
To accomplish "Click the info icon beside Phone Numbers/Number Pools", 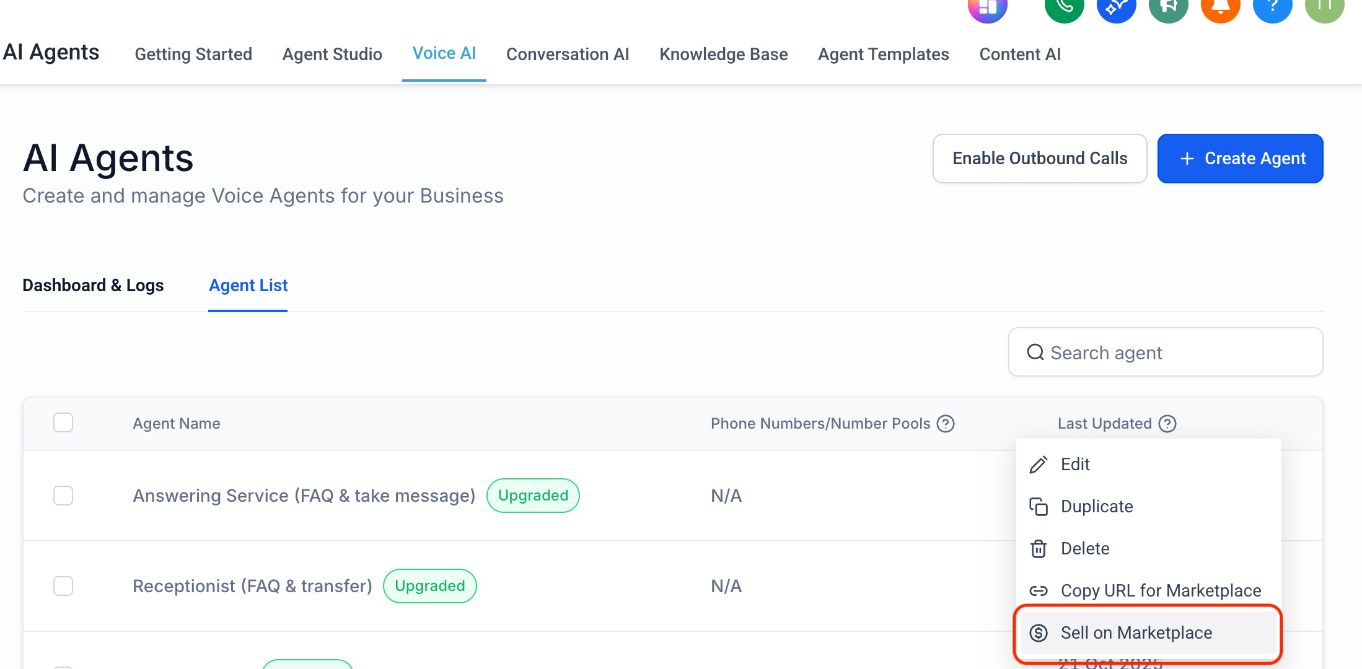I will [x=945, y=424].
